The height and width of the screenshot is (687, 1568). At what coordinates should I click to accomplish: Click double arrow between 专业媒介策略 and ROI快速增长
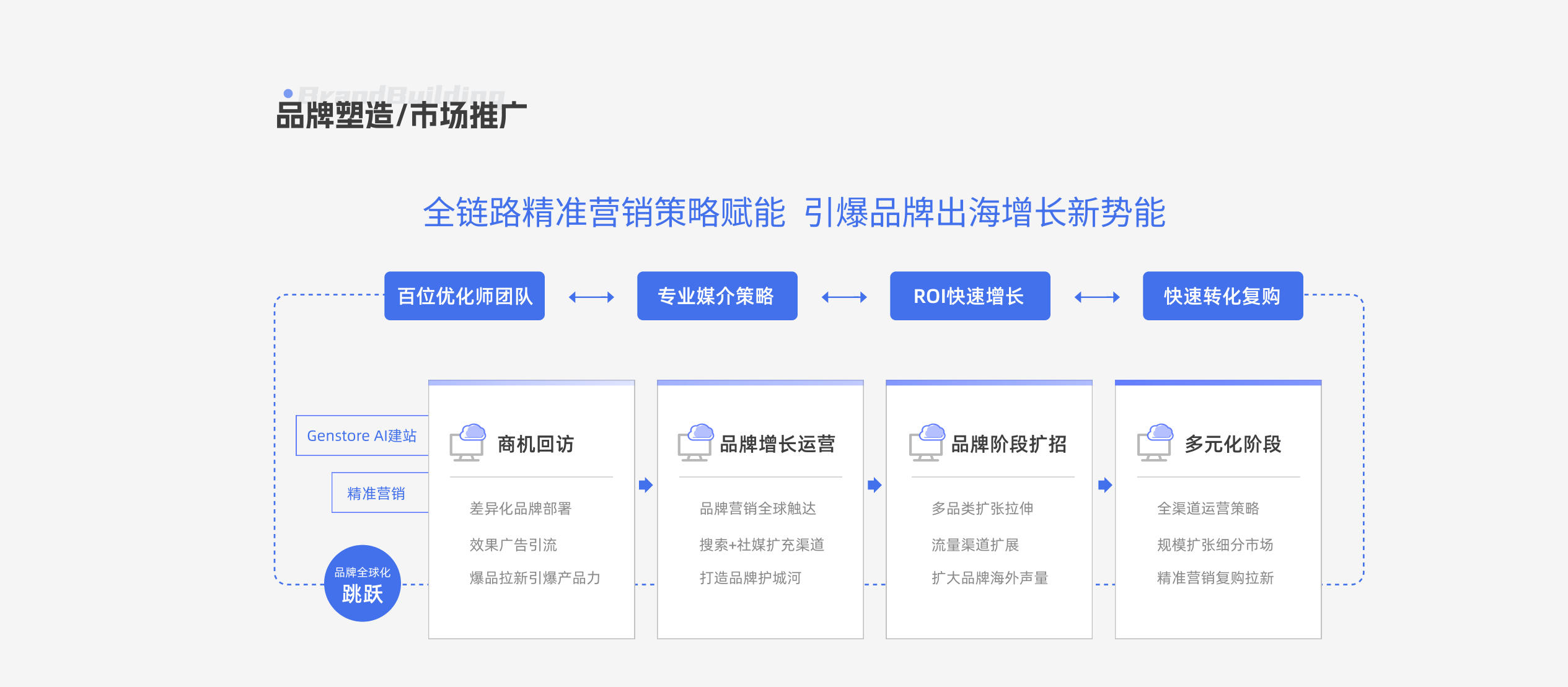coord(844,297)
